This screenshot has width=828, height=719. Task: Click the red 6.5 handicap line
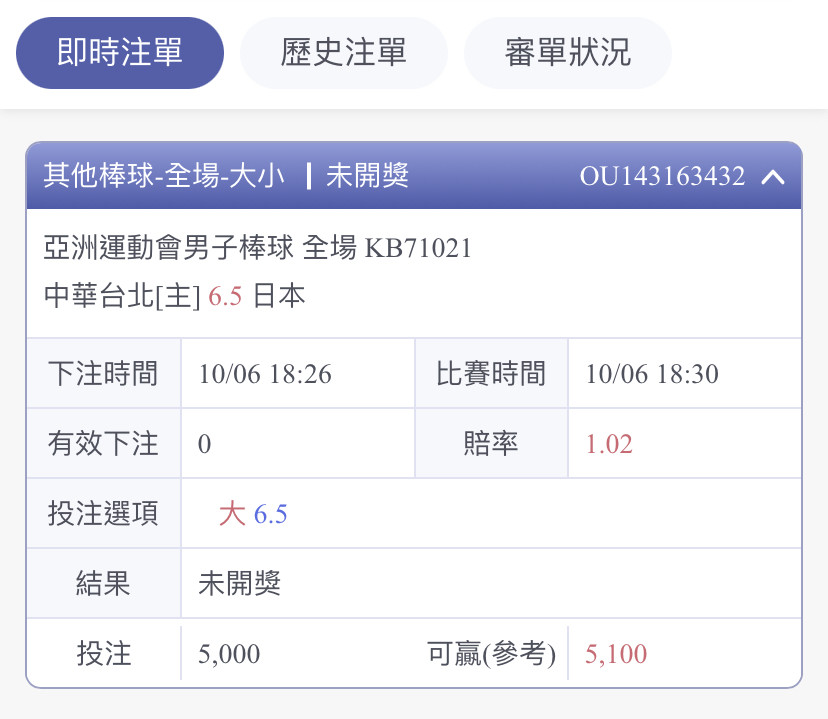225,296
